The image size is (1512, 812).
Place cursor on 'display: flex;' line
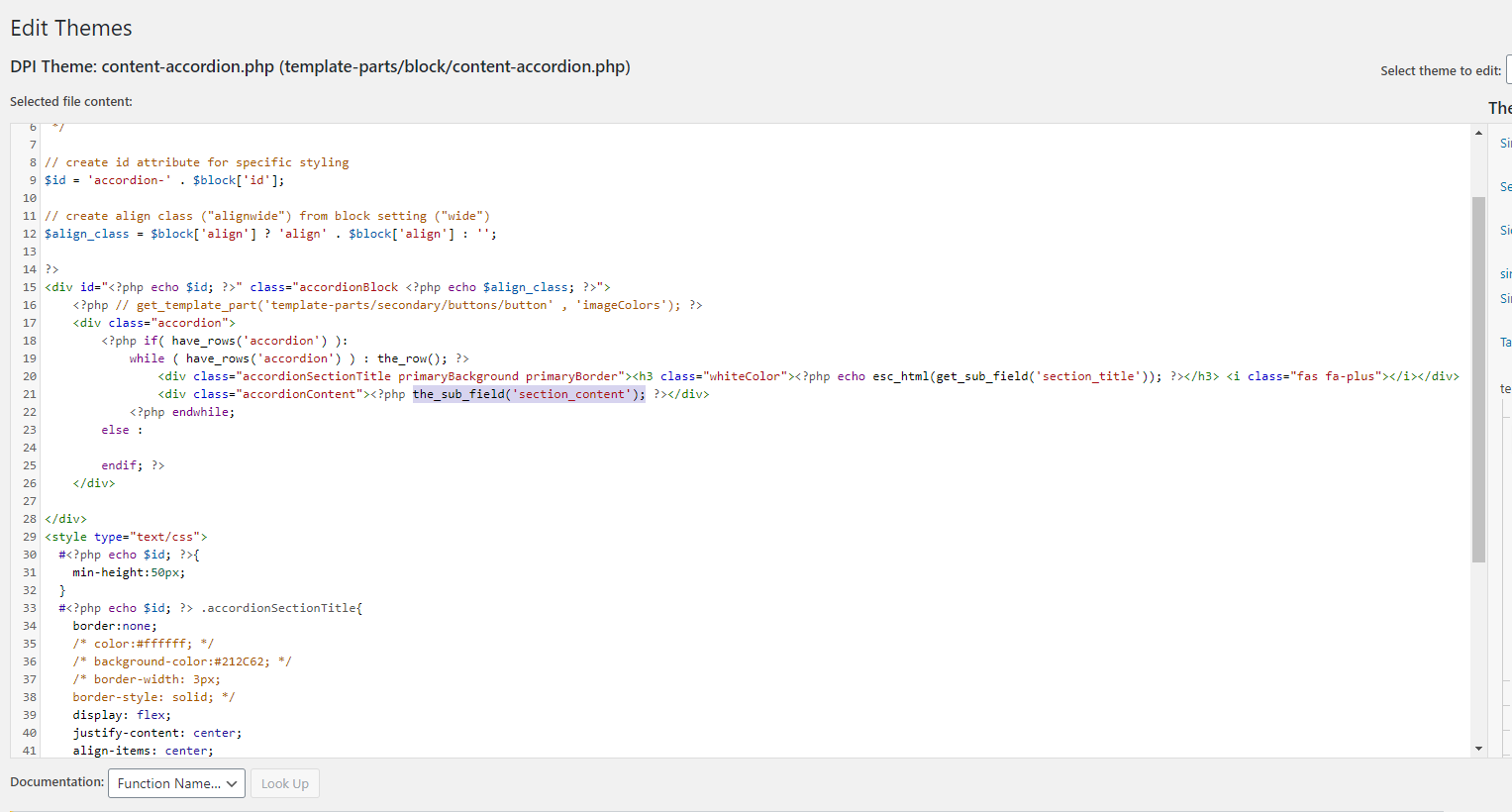pyautogui.click(x=122, y=715)
